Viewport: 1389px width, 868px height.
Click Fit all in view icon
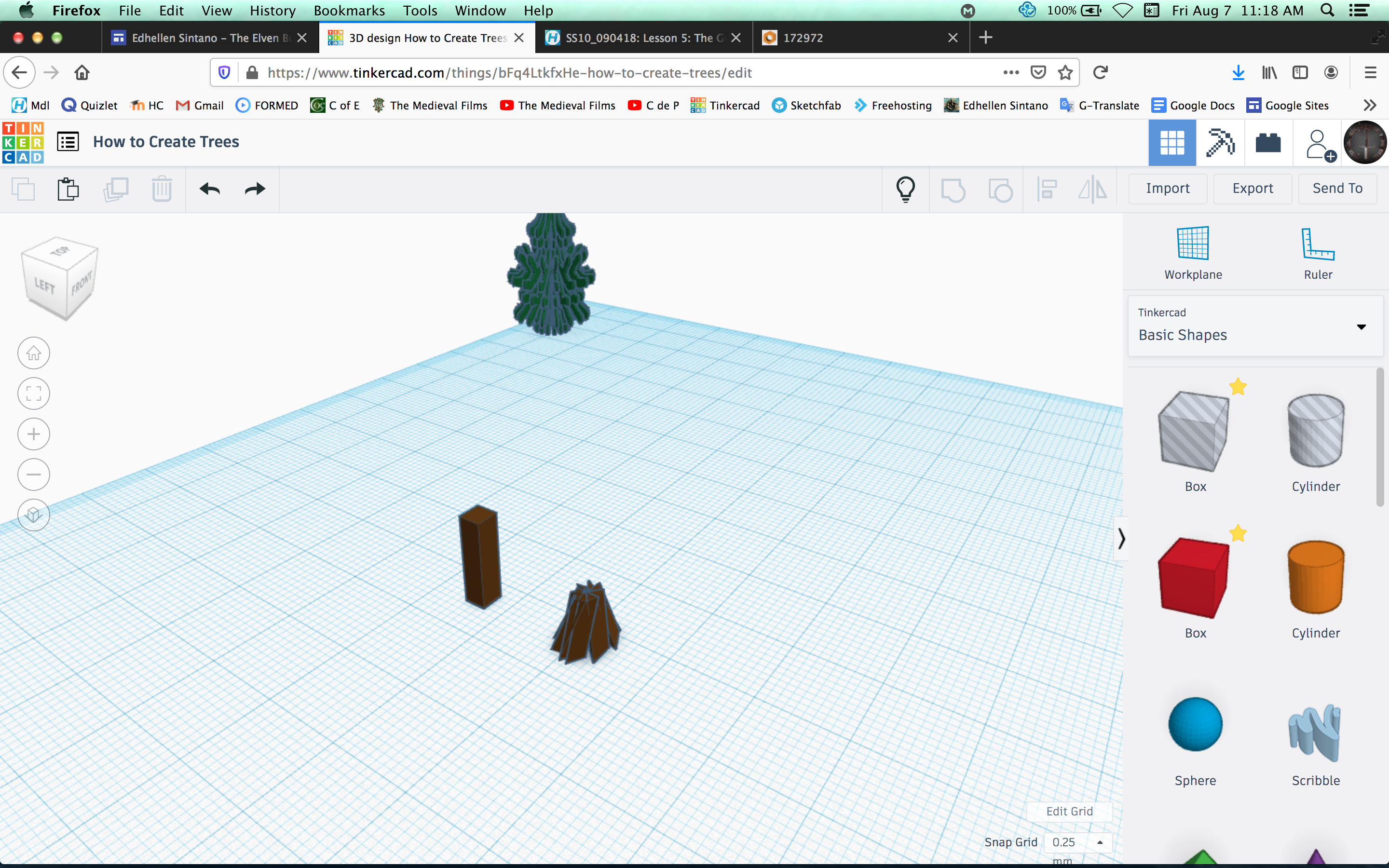34,394
